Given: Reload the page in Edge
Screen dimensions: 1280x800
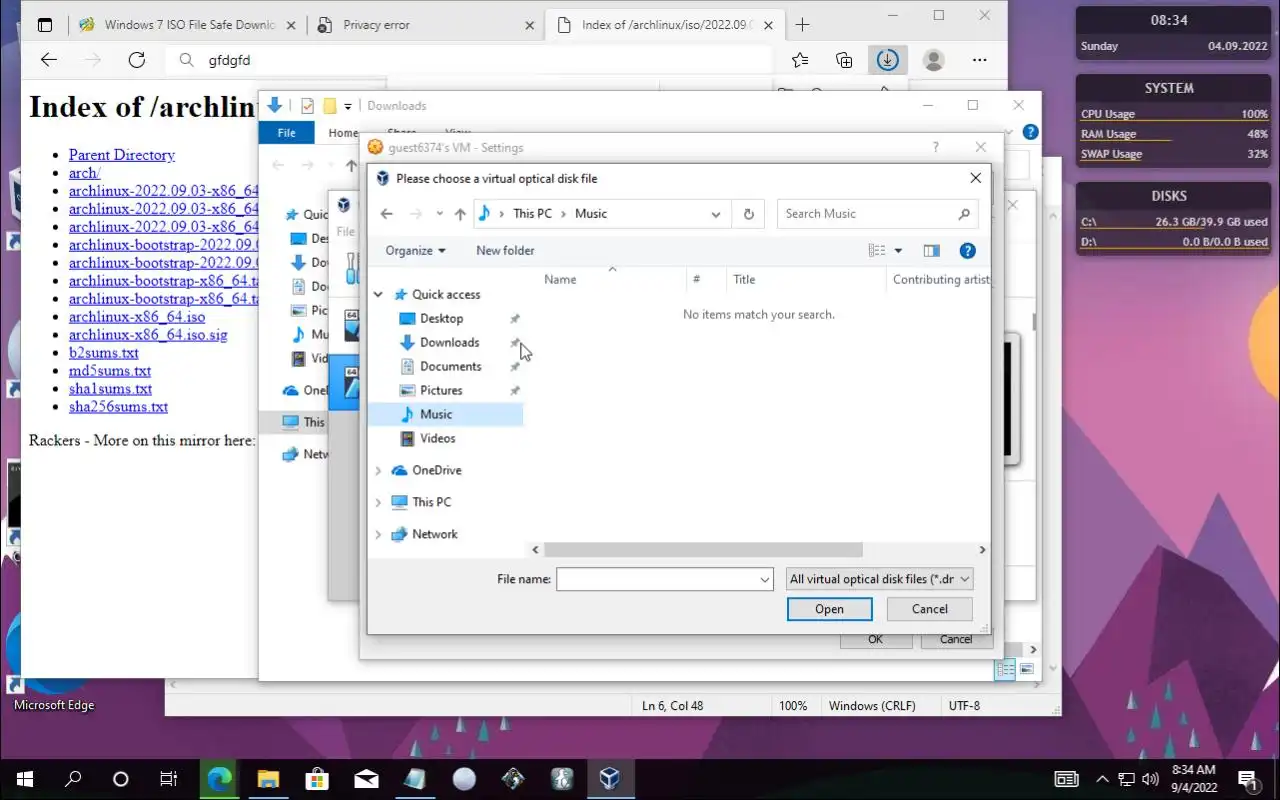Looking at the screenshot, I should 137,60.
